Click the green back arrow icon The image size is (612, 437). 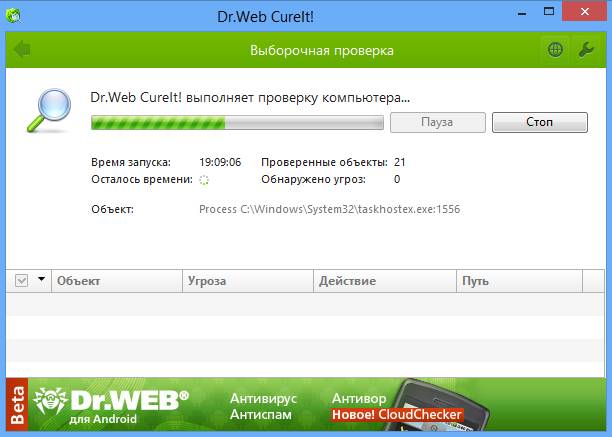click(21, 49)
